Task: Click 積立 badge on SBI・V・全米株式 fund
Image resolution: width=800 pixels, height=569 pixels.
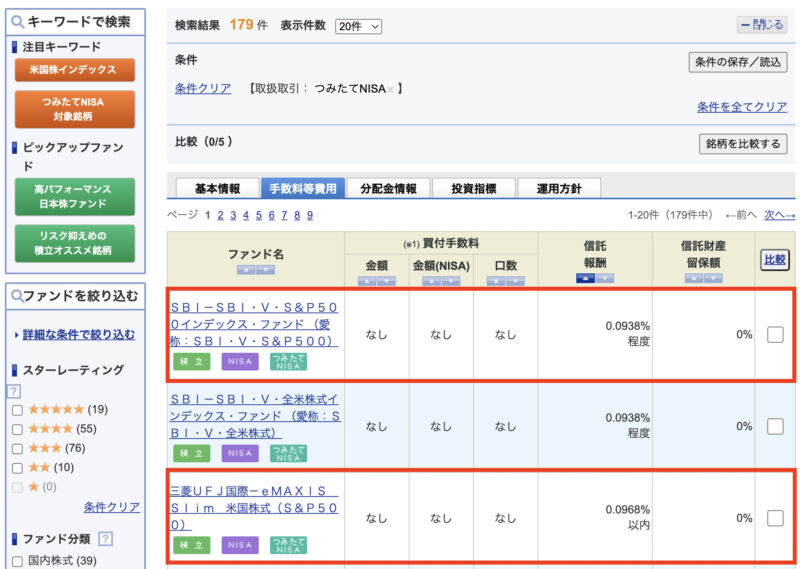Action: point(192,453)
